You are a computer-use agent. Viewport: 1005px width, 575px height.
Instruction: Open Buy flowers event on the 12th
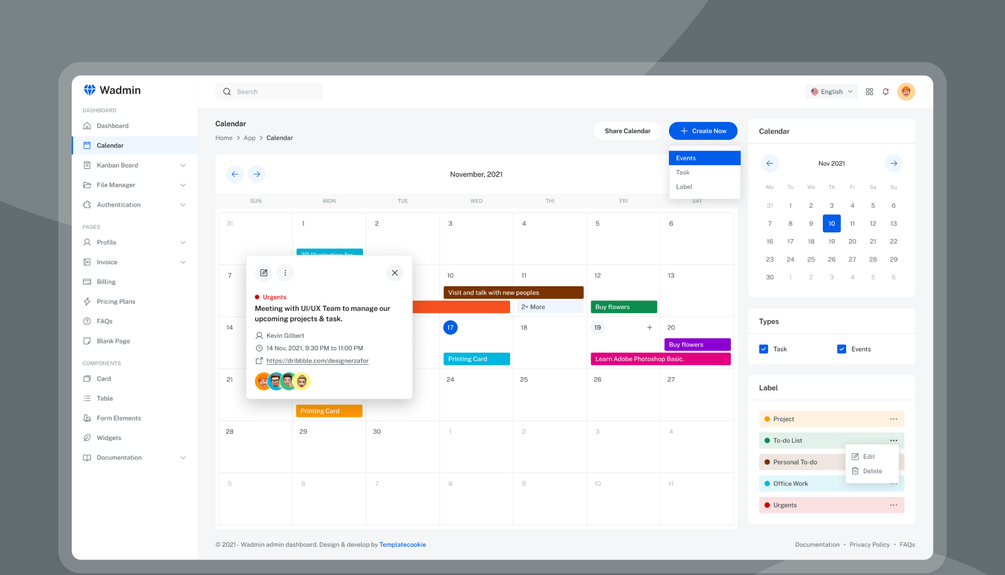coord(624,307)
